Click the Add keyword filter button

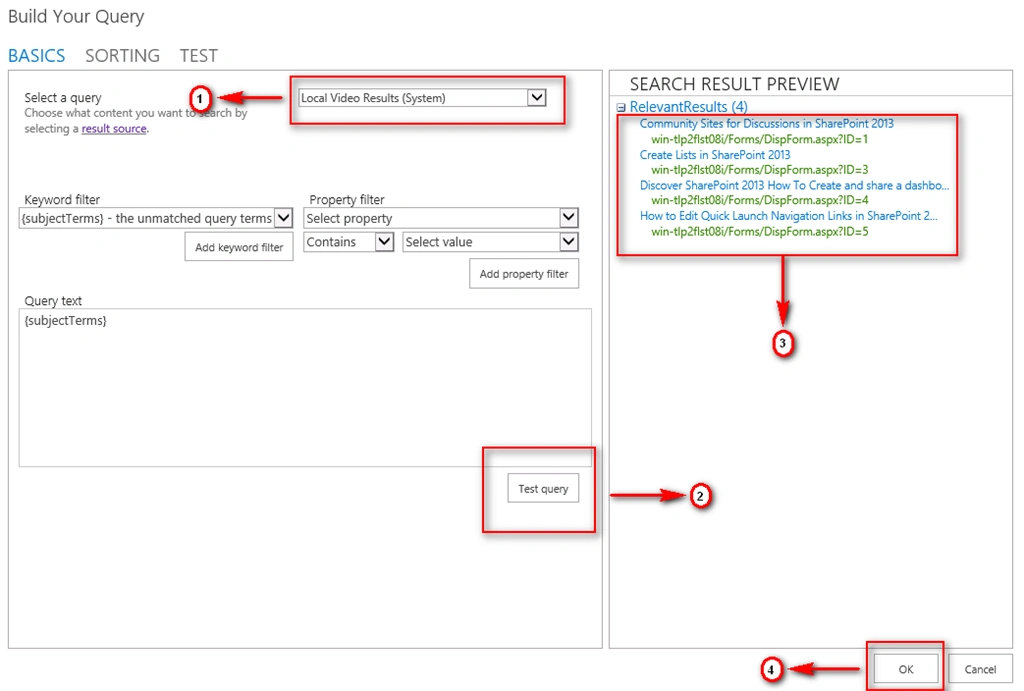239,248
